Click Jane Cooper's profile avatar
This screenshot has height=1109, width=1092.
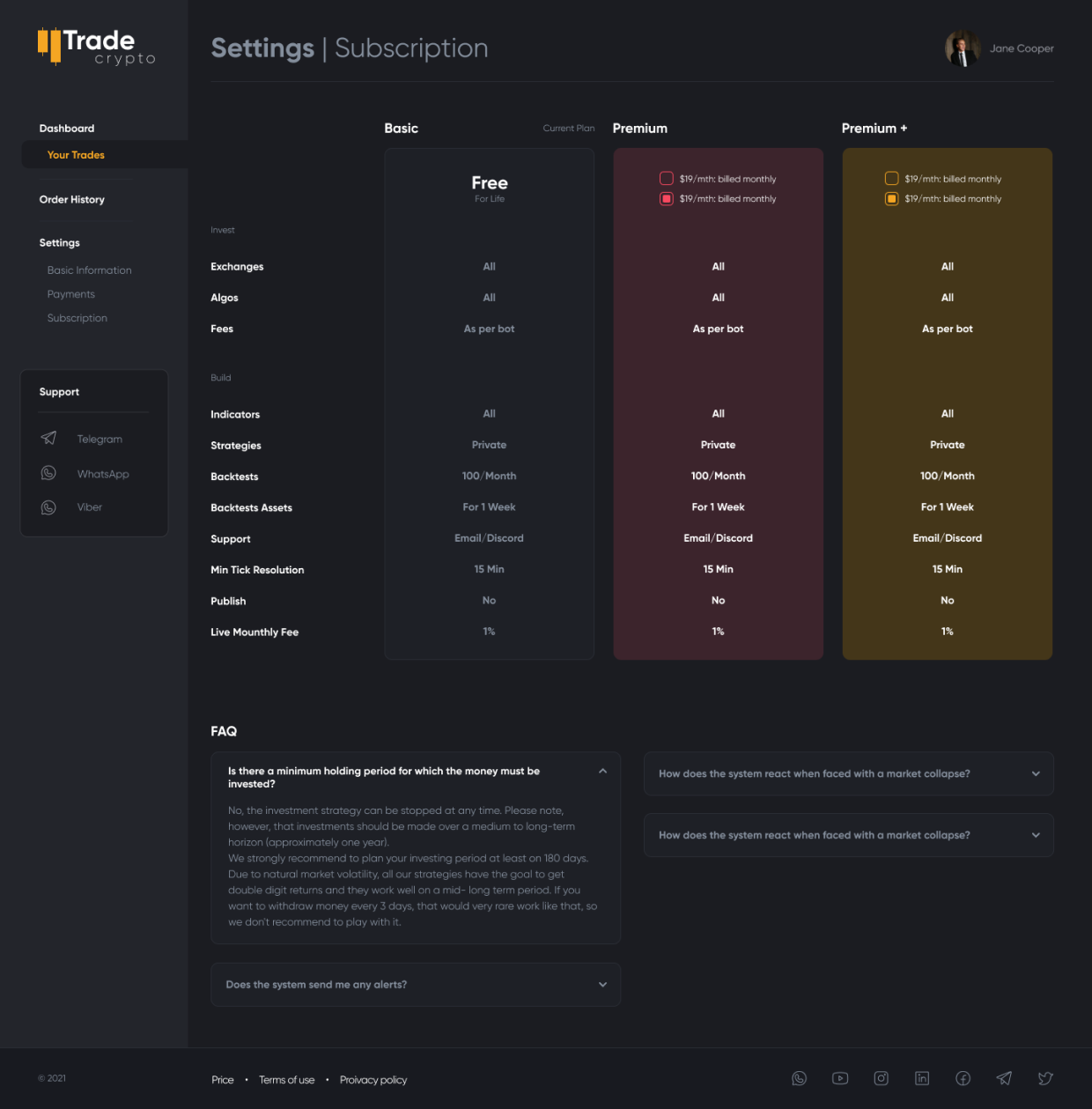pos(963,48)
